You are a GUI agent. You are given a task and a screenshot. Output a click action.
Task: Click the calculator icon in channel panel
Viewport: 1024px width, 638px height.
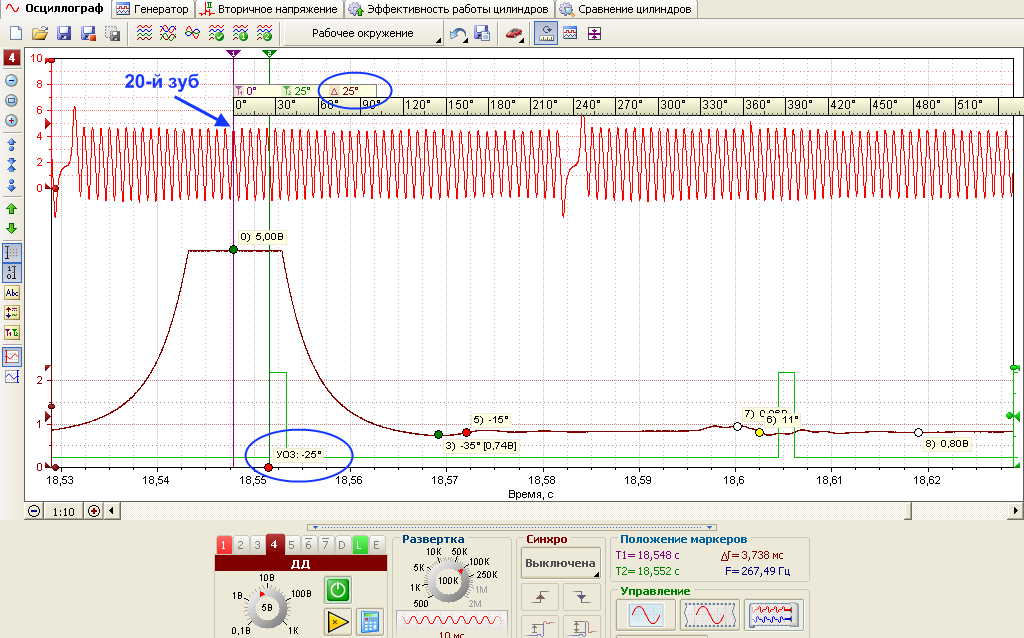(x=370, y=622)
